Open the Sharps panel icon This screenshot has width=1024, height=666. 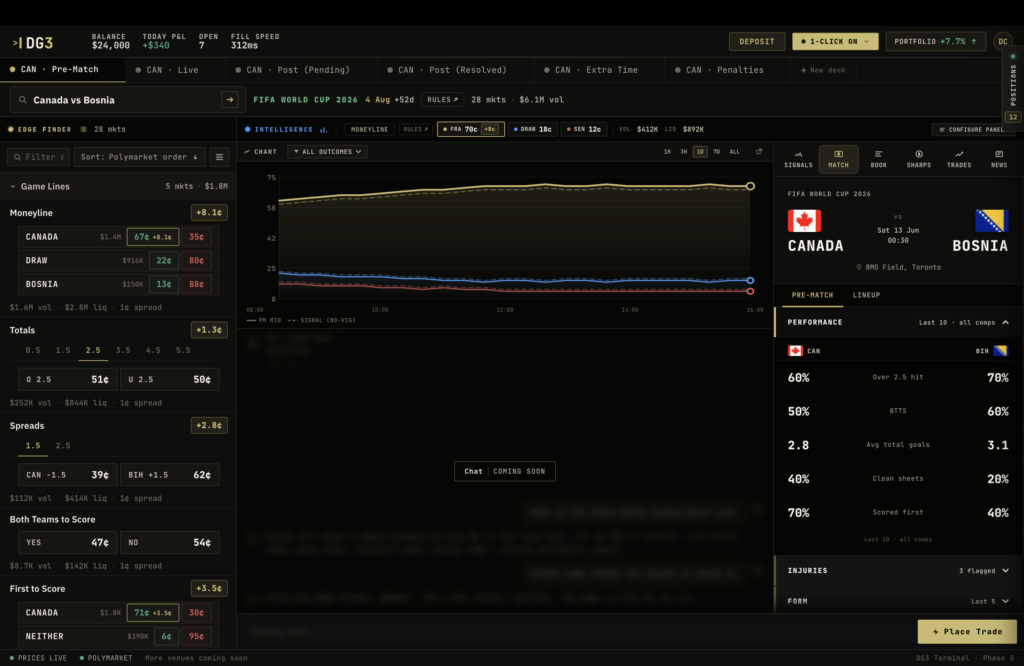click(918, 159)
